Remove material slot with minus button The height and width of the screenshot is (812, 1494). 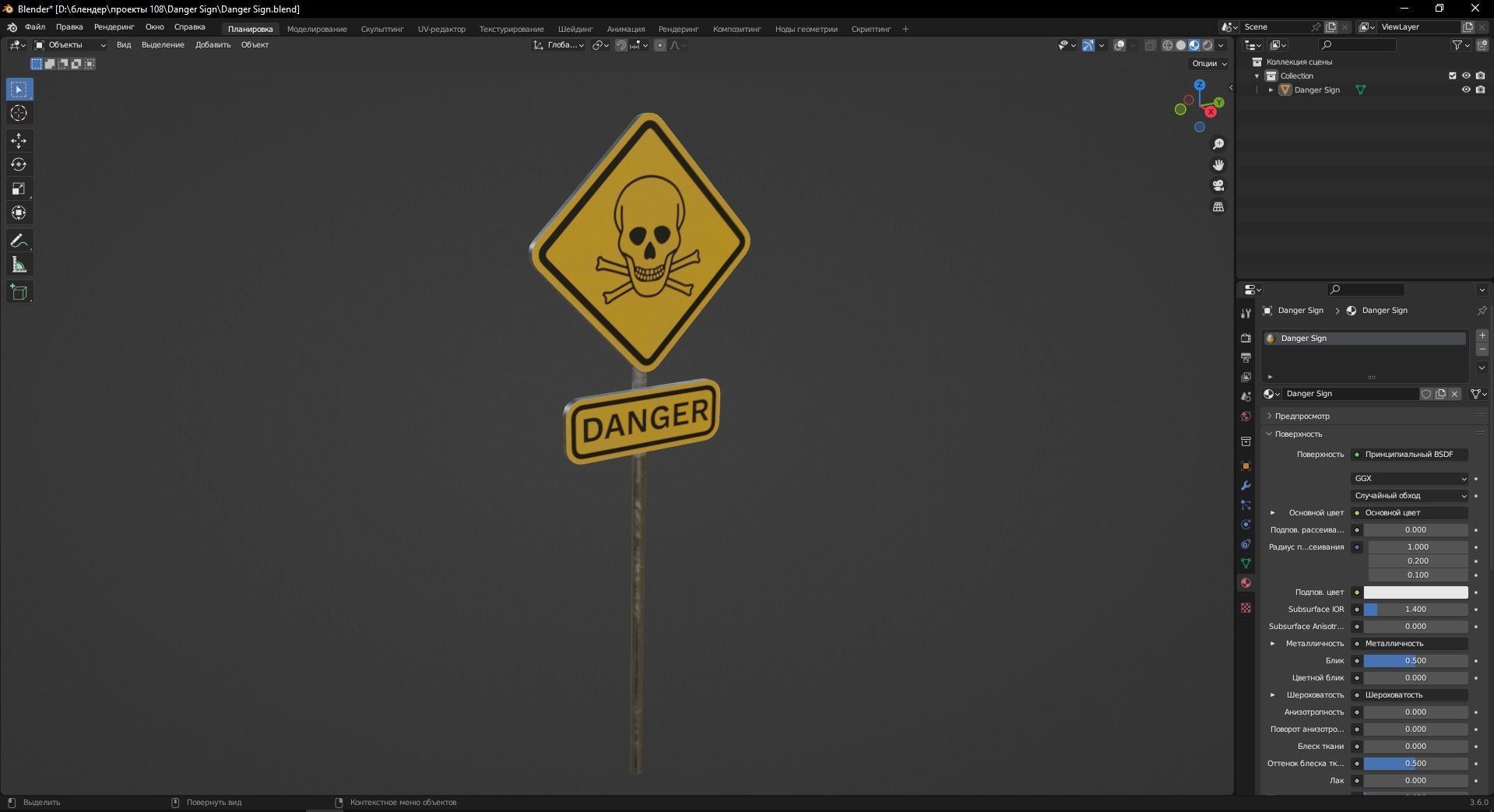(1482, 350)
